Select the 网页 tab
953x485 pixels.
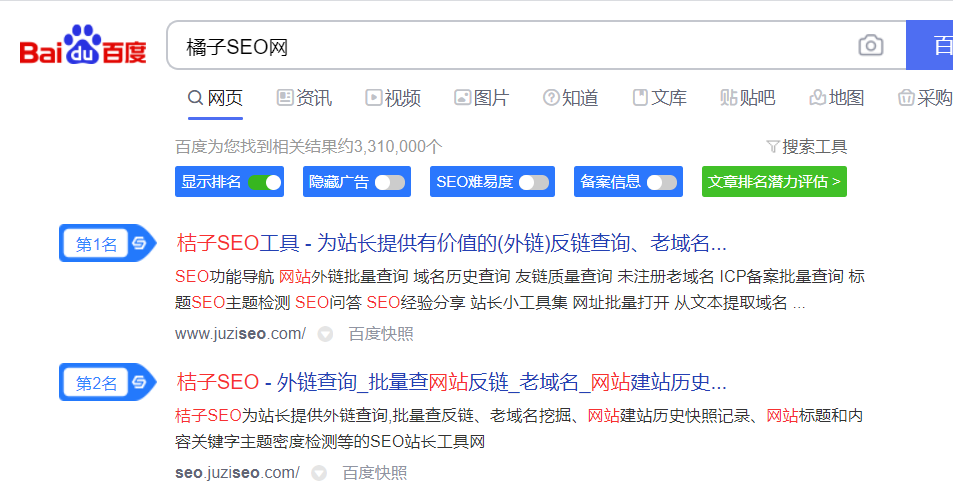click(x=215, y=98)
